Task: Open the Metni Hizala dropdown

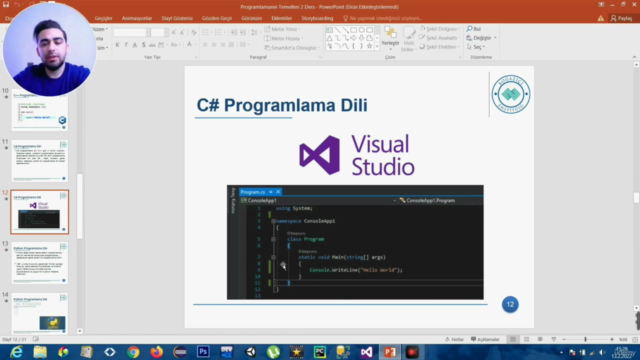Action: pos(284,38)
